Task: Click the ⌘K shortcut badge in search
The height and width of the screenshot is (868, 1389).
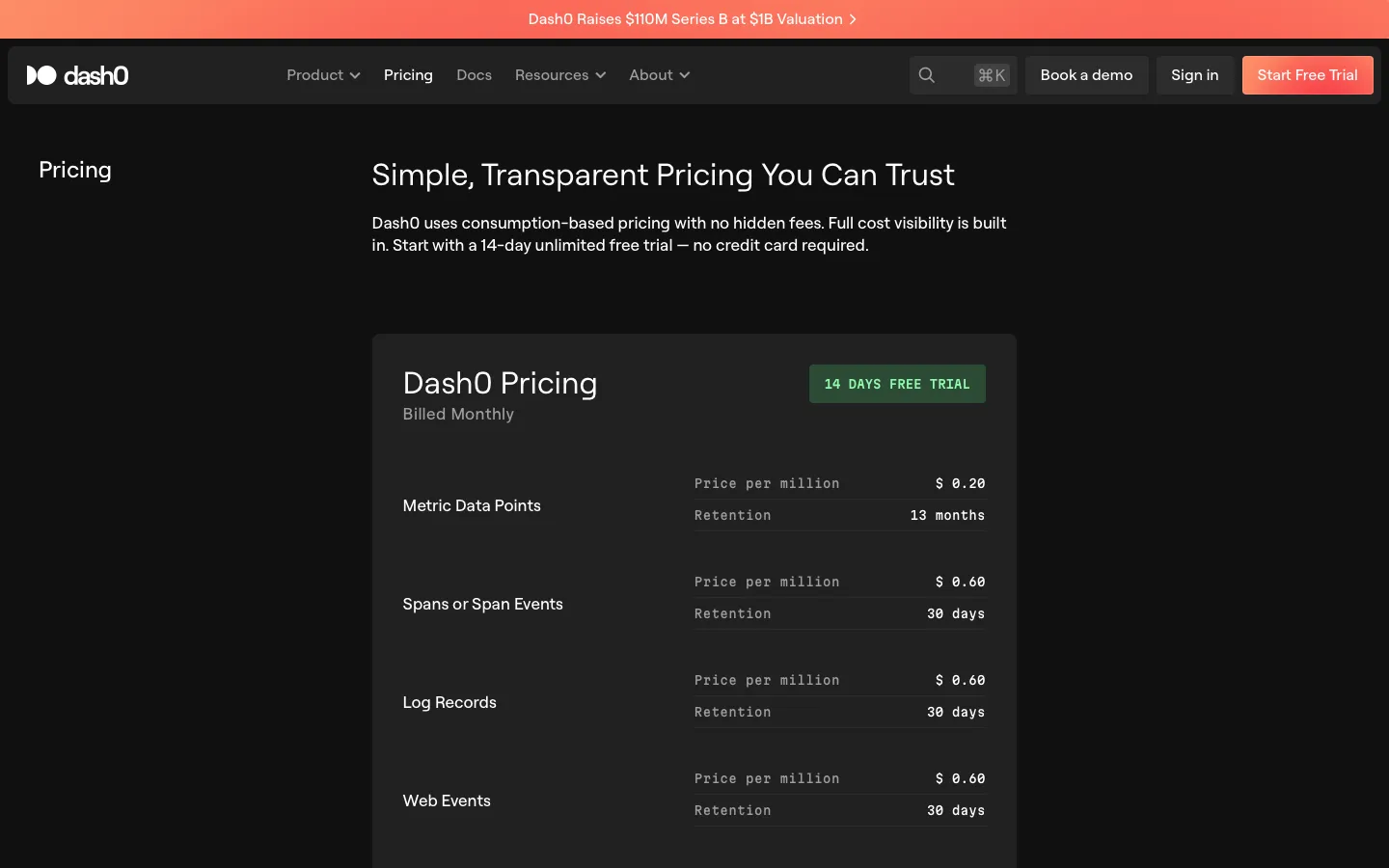Action: pos(992,75)
